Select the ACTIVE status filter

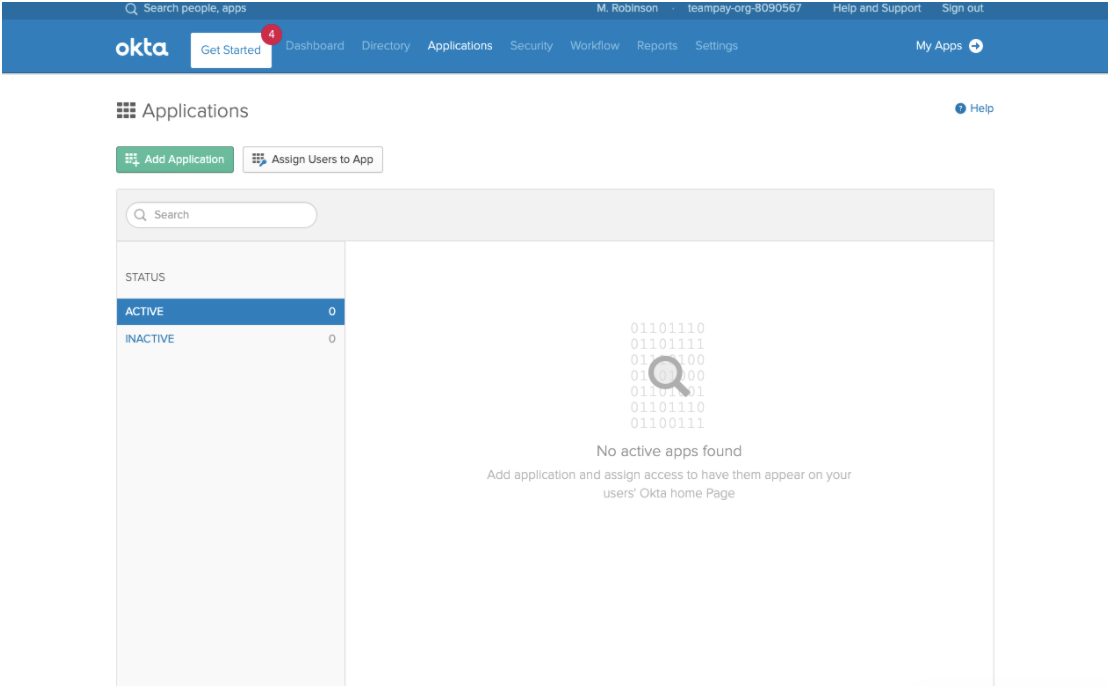point(230,311)
